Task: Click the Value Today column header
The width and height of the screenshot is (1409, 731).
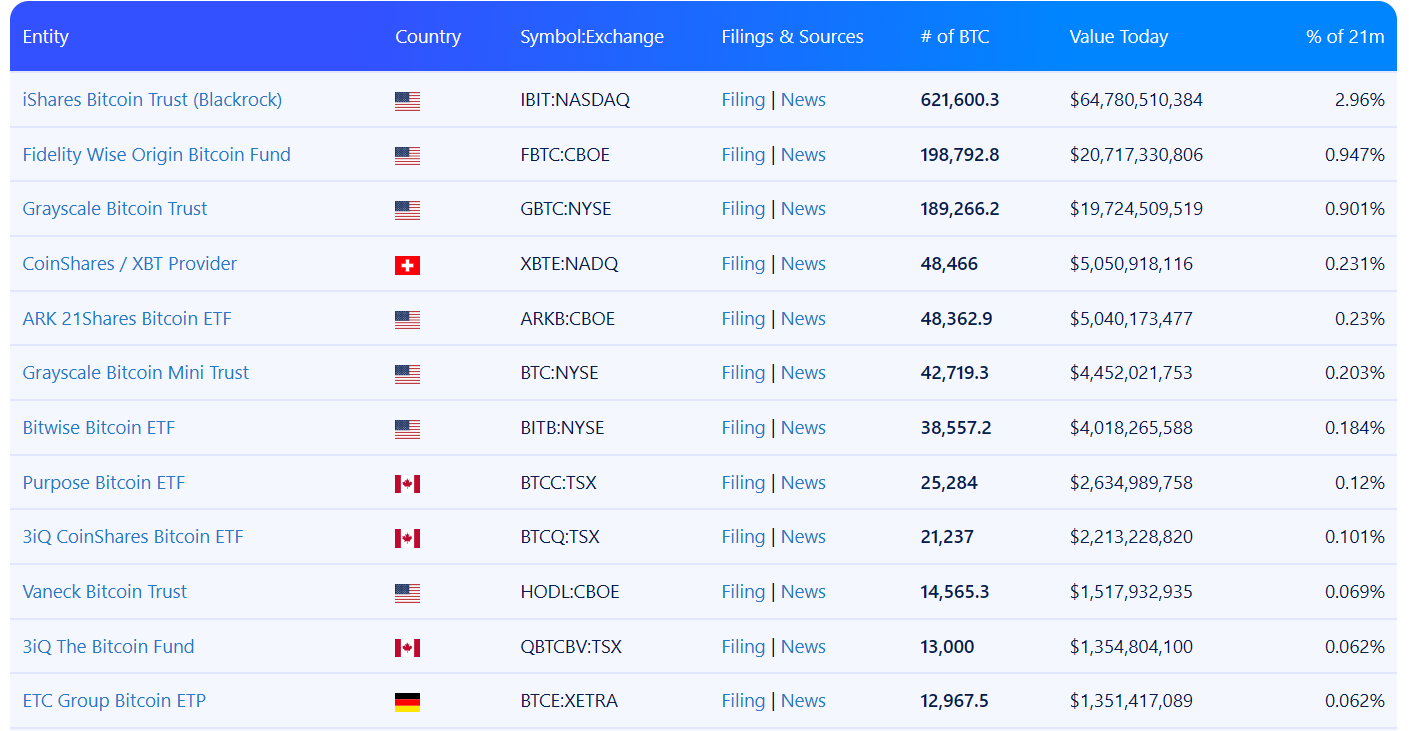Action: coord(1118,37)
